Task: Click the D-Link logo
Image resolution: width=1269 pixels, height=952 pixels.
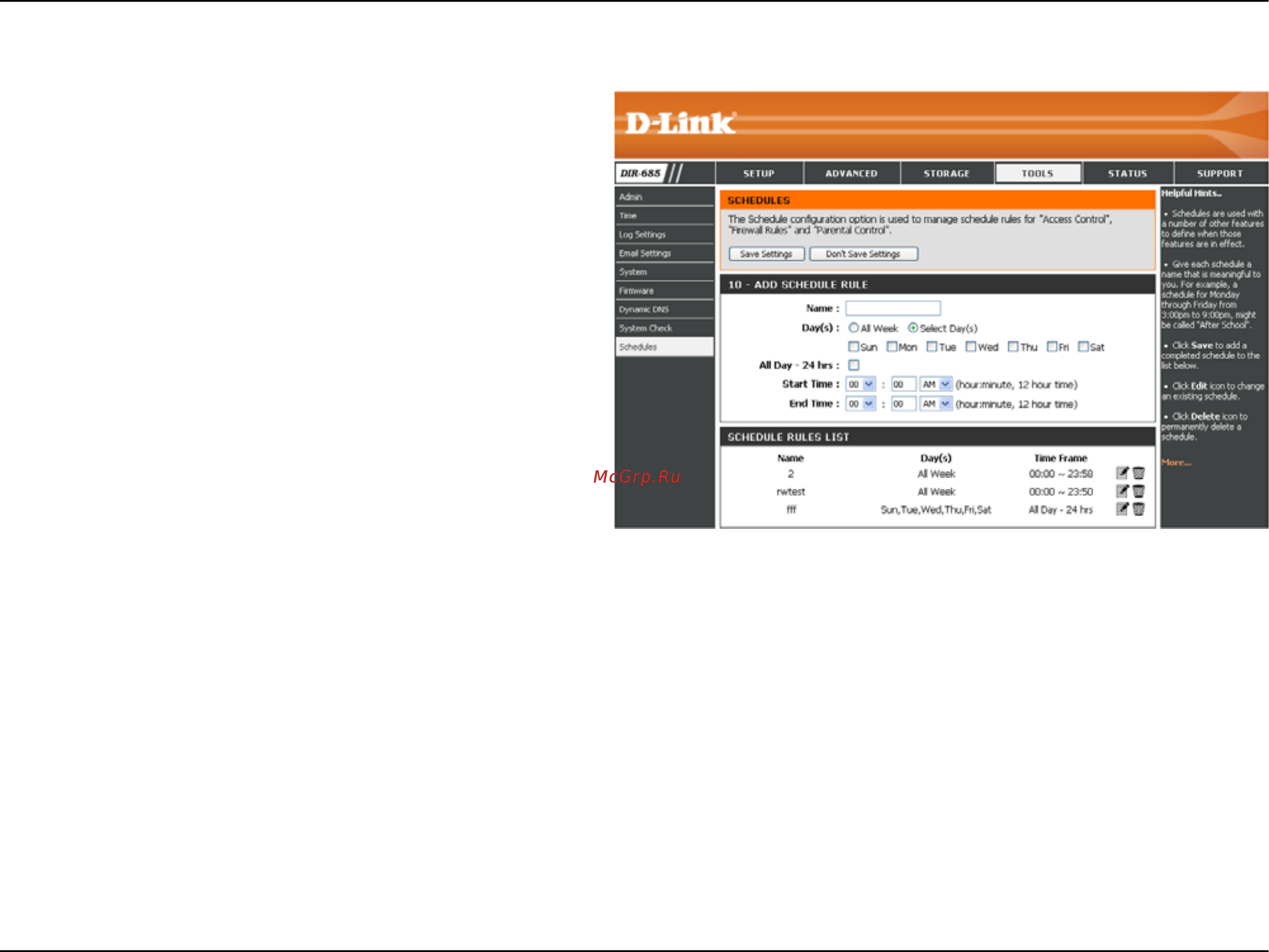Action: (x=680, y=123)
